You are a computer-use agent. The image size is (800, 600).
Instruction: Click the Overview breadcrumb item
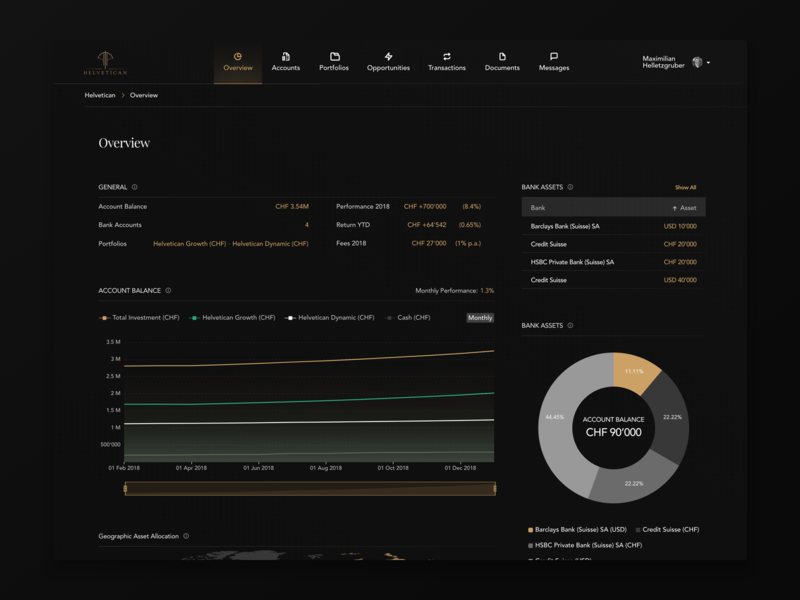144,95
